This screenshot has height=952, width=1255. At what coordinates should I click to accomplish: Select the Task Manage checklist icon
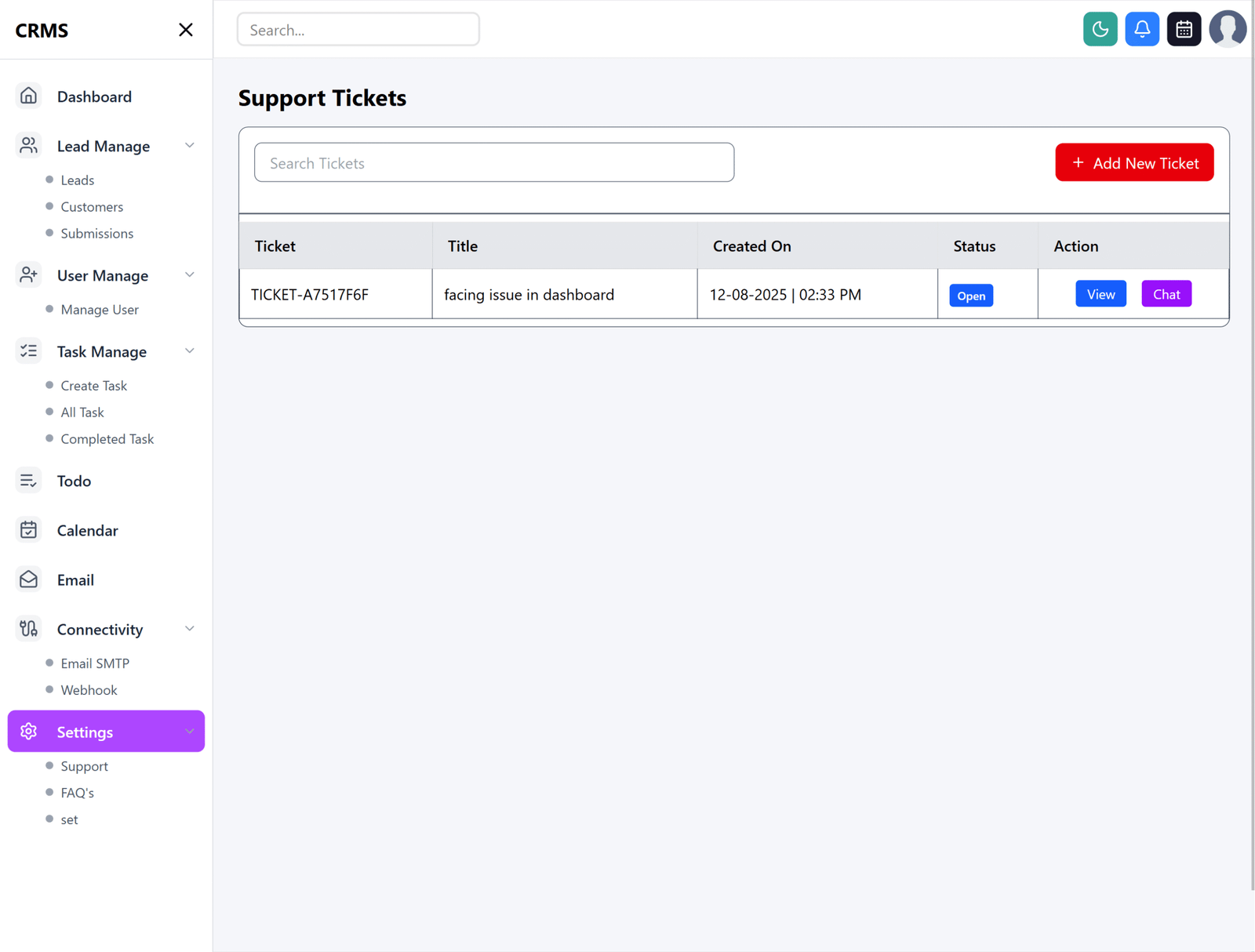(x=28, y=351)
